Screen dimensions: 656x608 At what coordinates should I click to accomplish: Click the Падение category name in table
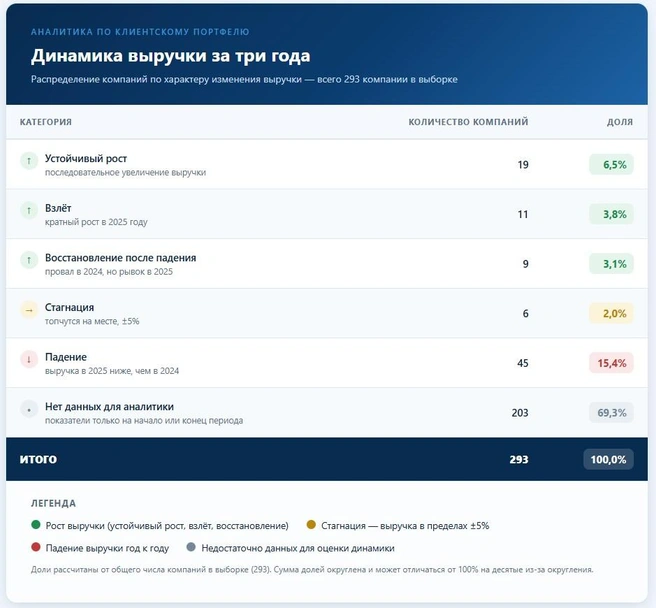click(x=66, y=357)
